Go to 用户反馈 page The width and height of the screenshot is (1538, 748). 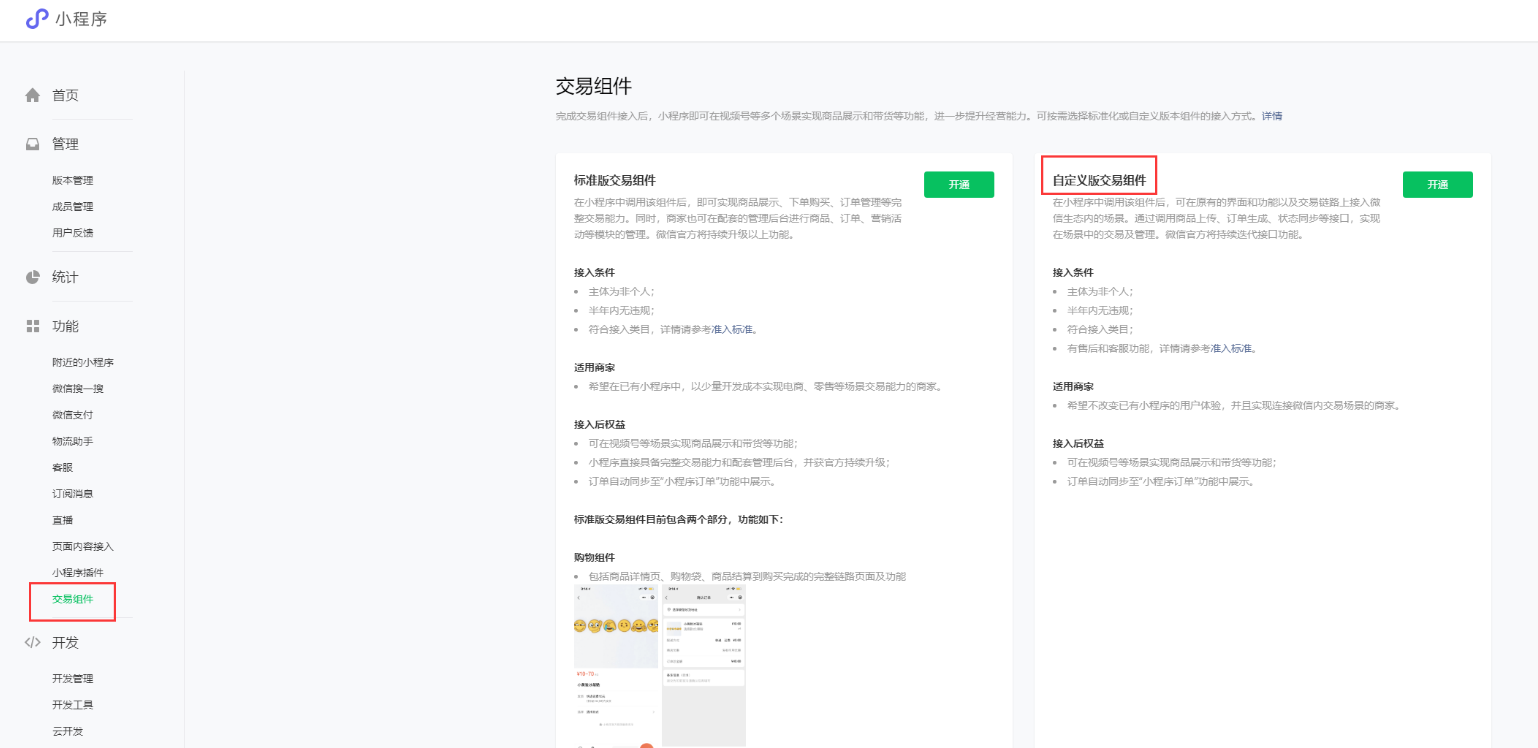(x=72, y=233)
